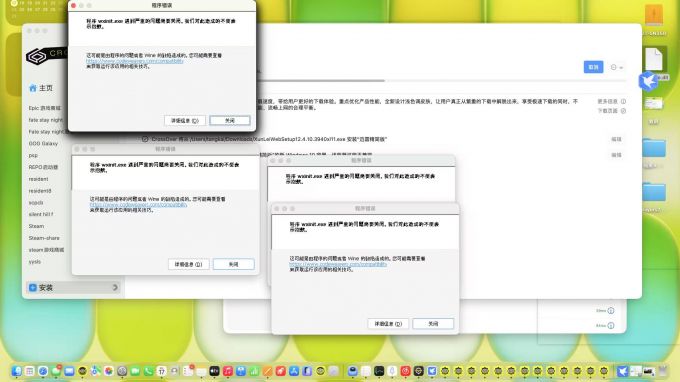The image size is (680, 382).
Task: Open Messages from the dock
Action: coord(56,371)
